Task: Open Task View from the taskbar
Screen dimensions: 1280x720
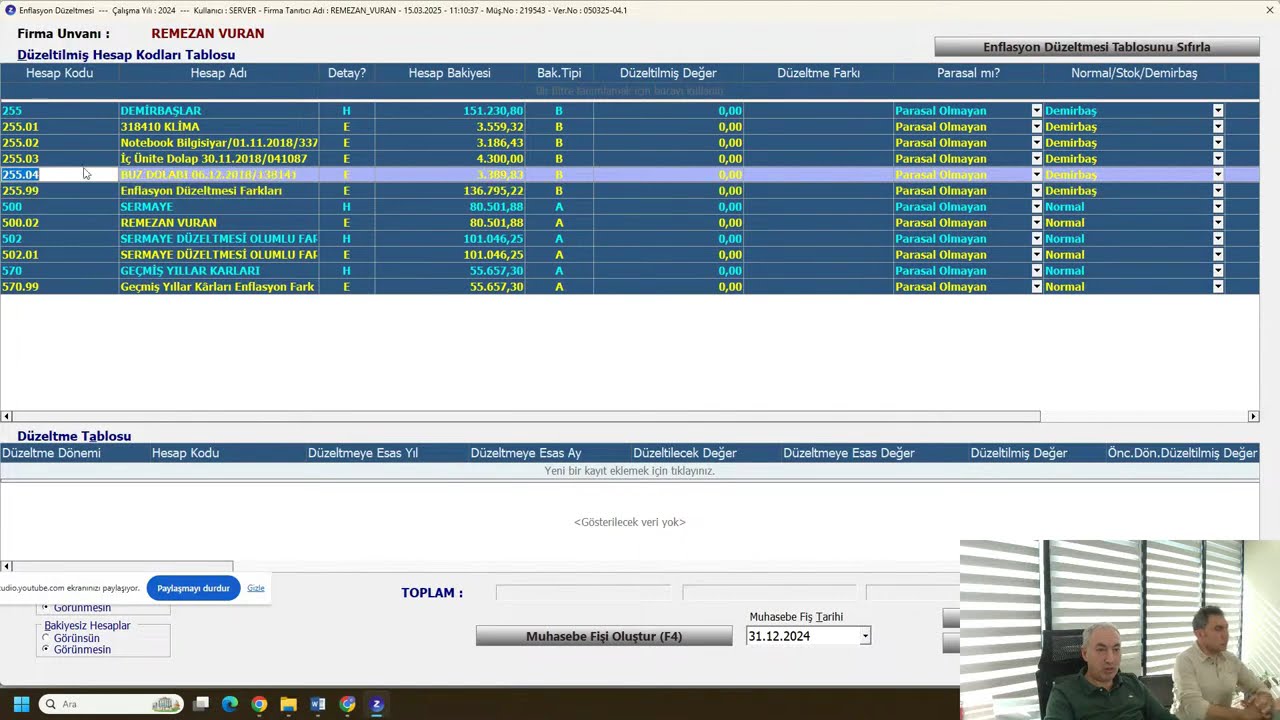Action: tap(201, 704)
